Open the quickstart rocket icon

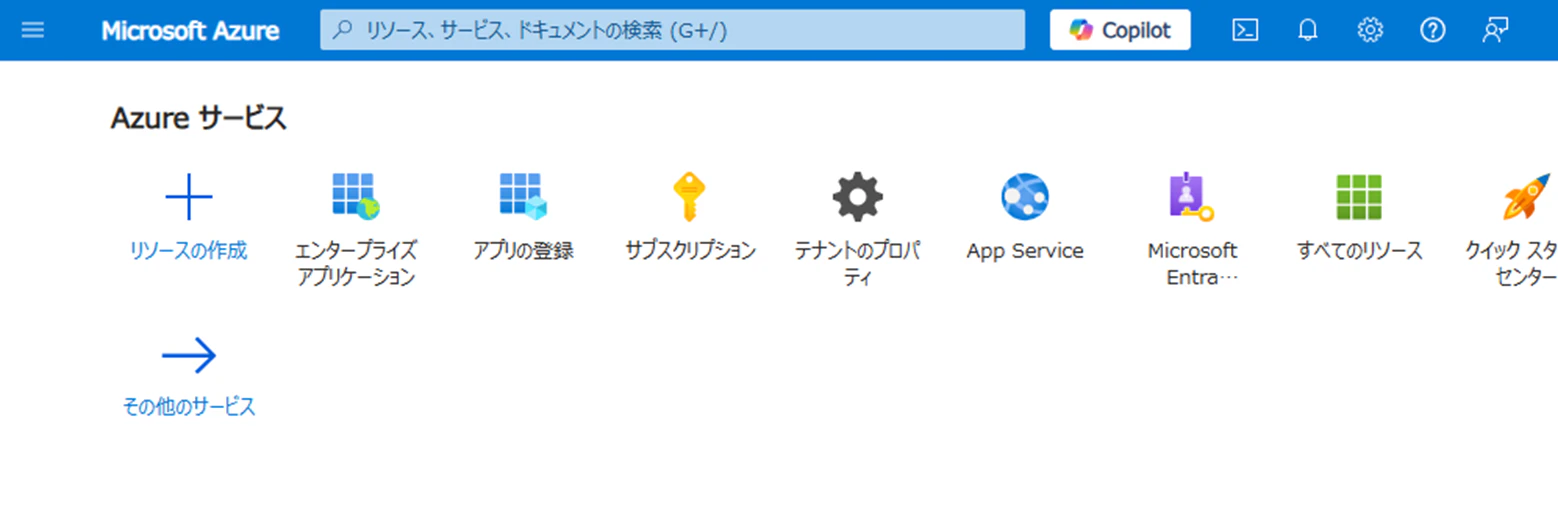pos(1526,197)
